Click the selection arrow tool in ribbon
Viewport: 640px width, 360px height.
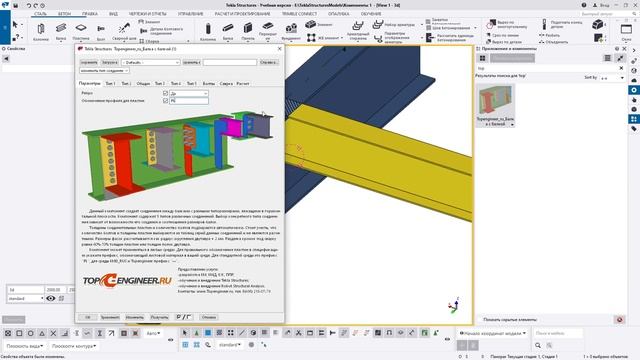(16, 25)
